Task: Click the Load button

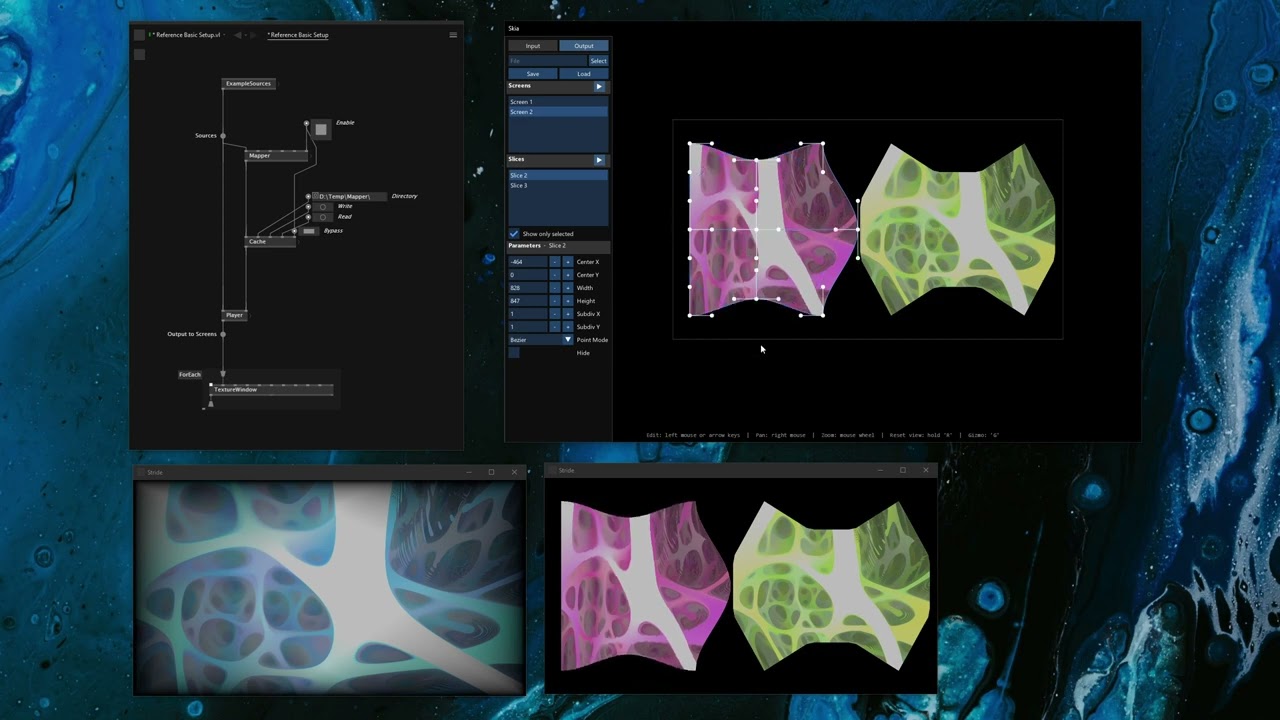Action: point(583,74)
